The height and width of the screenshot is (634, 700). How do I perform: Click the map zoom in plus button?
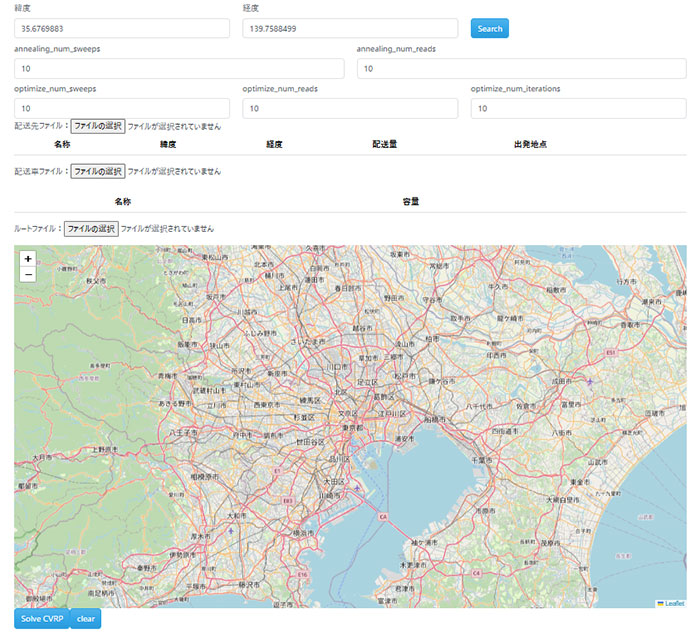click(27, 258)
